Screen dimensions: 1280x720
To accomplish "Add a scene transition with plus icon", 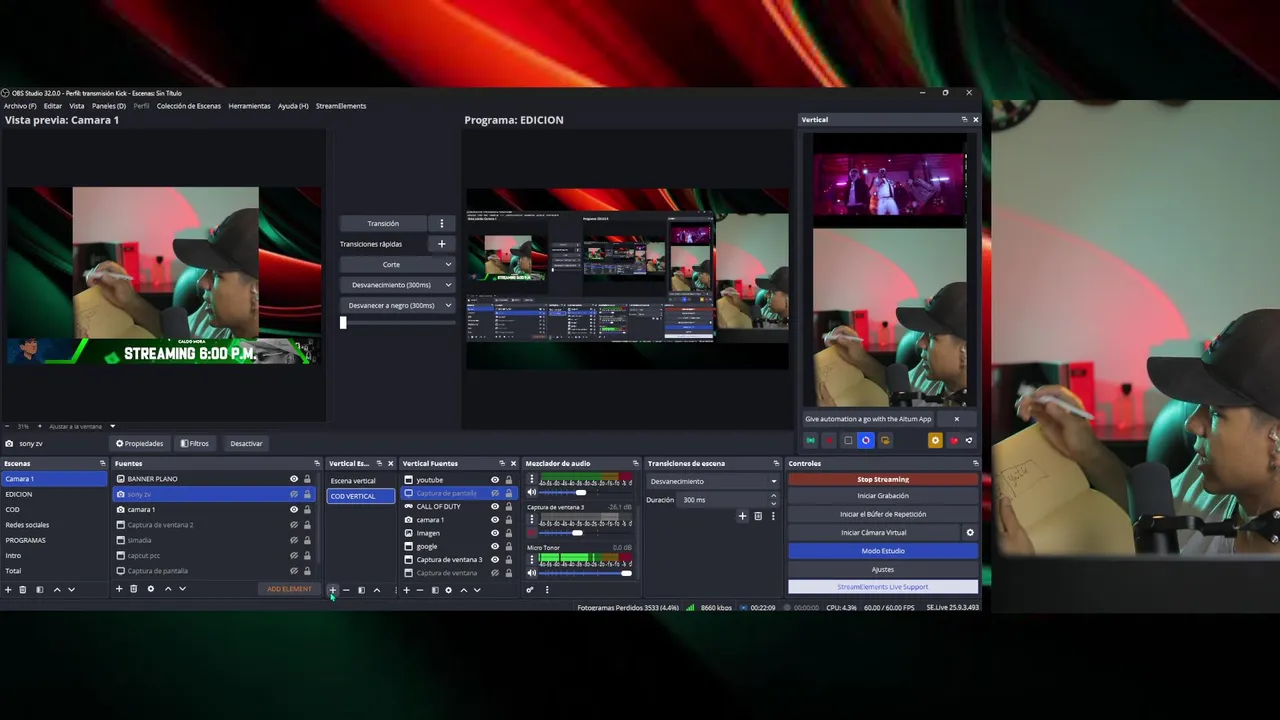I will point(742,516).
